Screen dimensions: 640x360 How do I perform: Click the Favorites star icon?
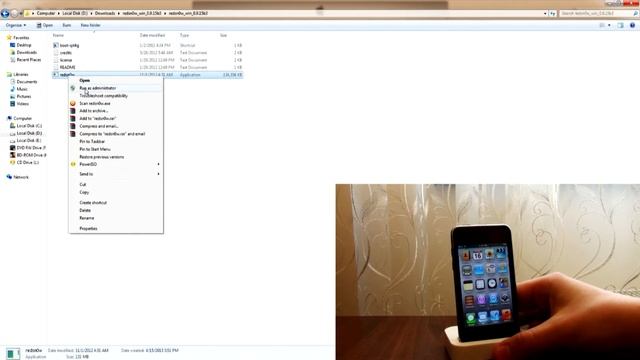tap(9, 38)
